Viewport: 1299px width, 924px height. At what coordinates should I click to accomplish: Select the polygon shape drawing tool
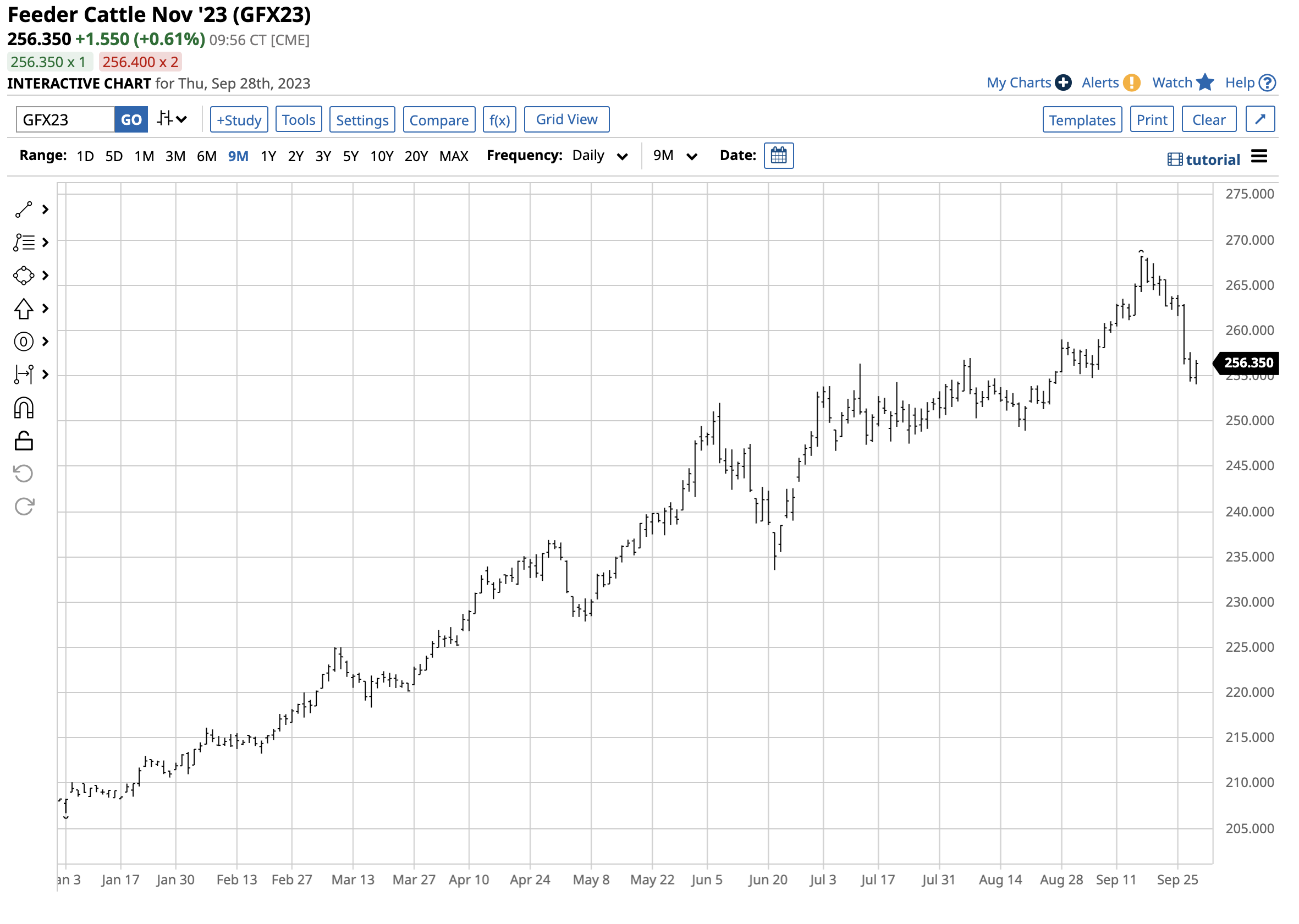click(x=23, y=276)
